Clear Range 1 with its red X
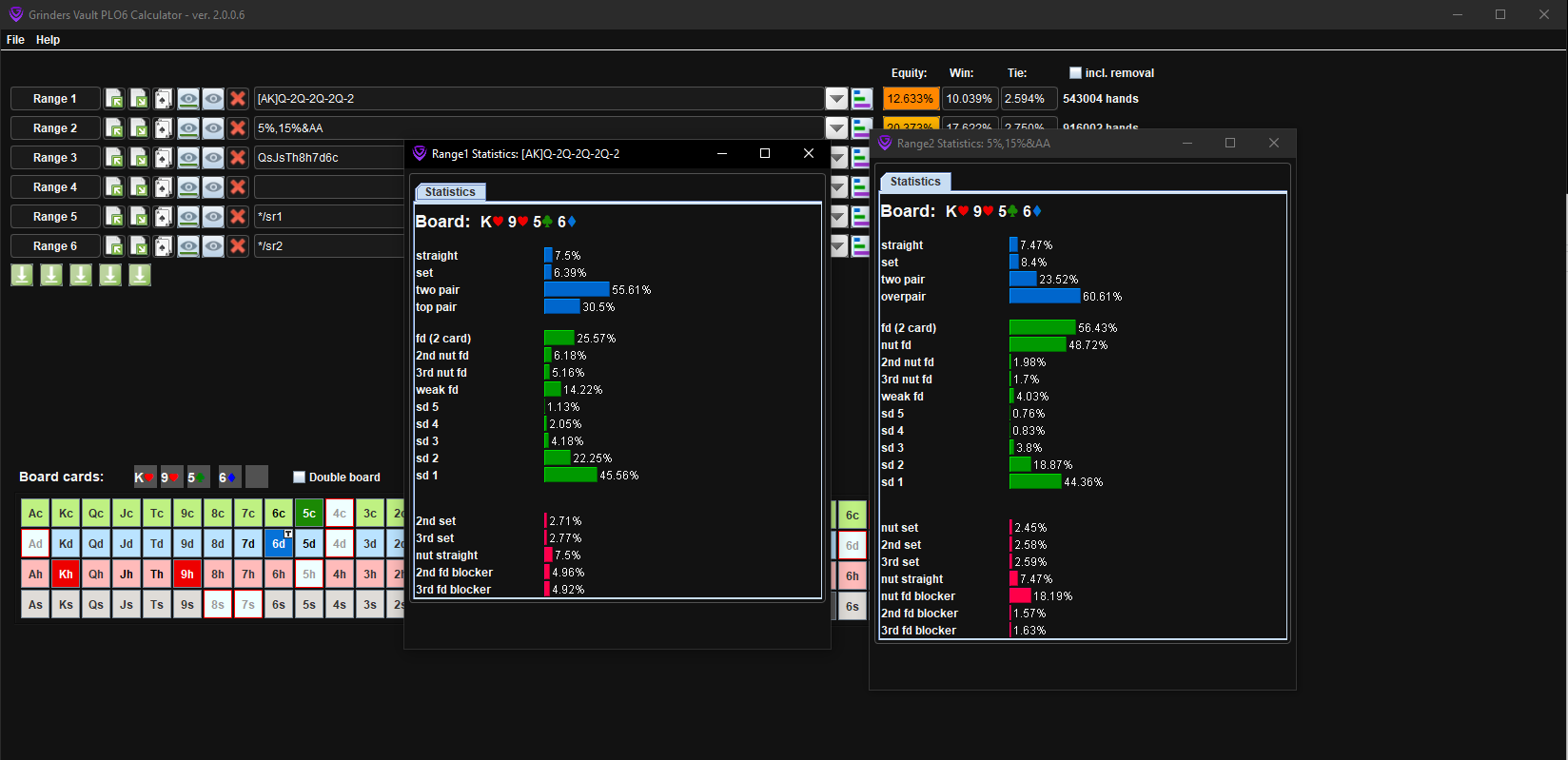This screenshot has height=760, width=1568. 238,99
